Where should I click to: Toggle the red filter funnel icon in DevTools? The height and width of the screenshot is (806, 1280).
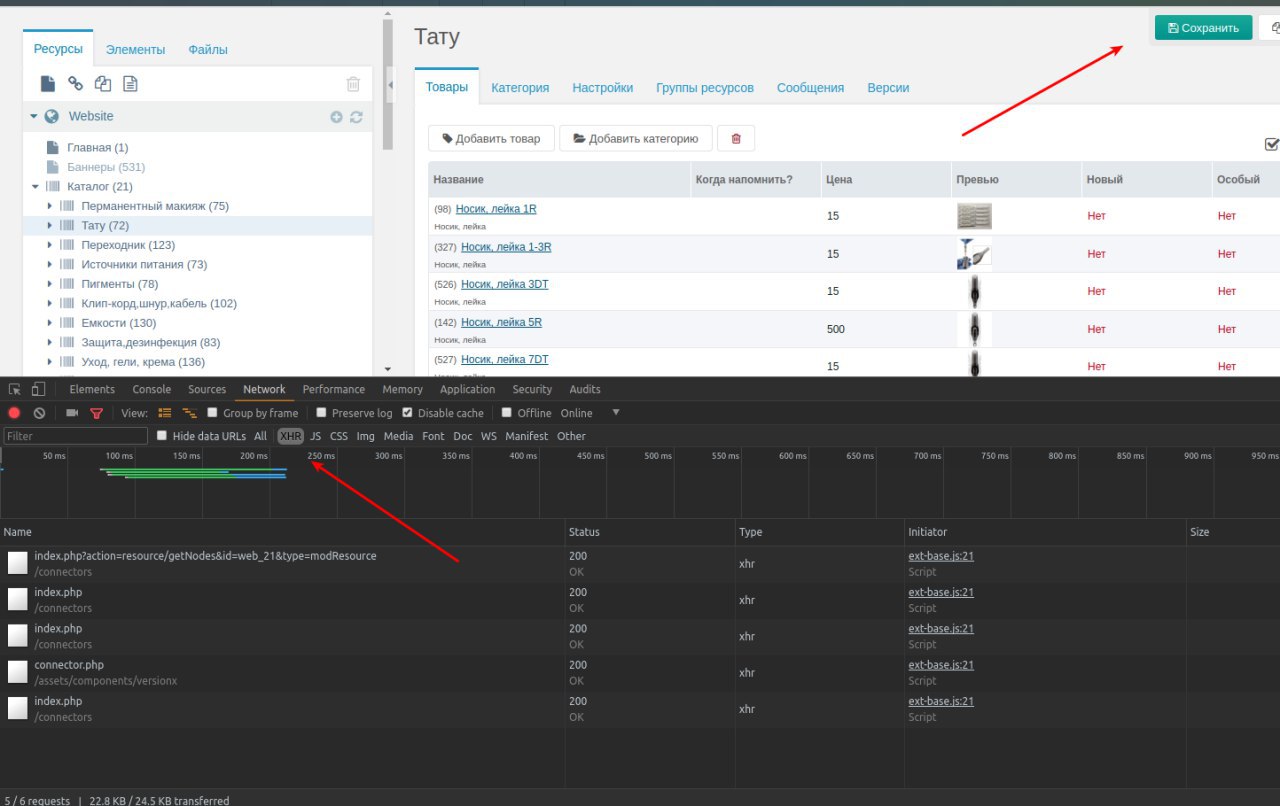(97, 413)
